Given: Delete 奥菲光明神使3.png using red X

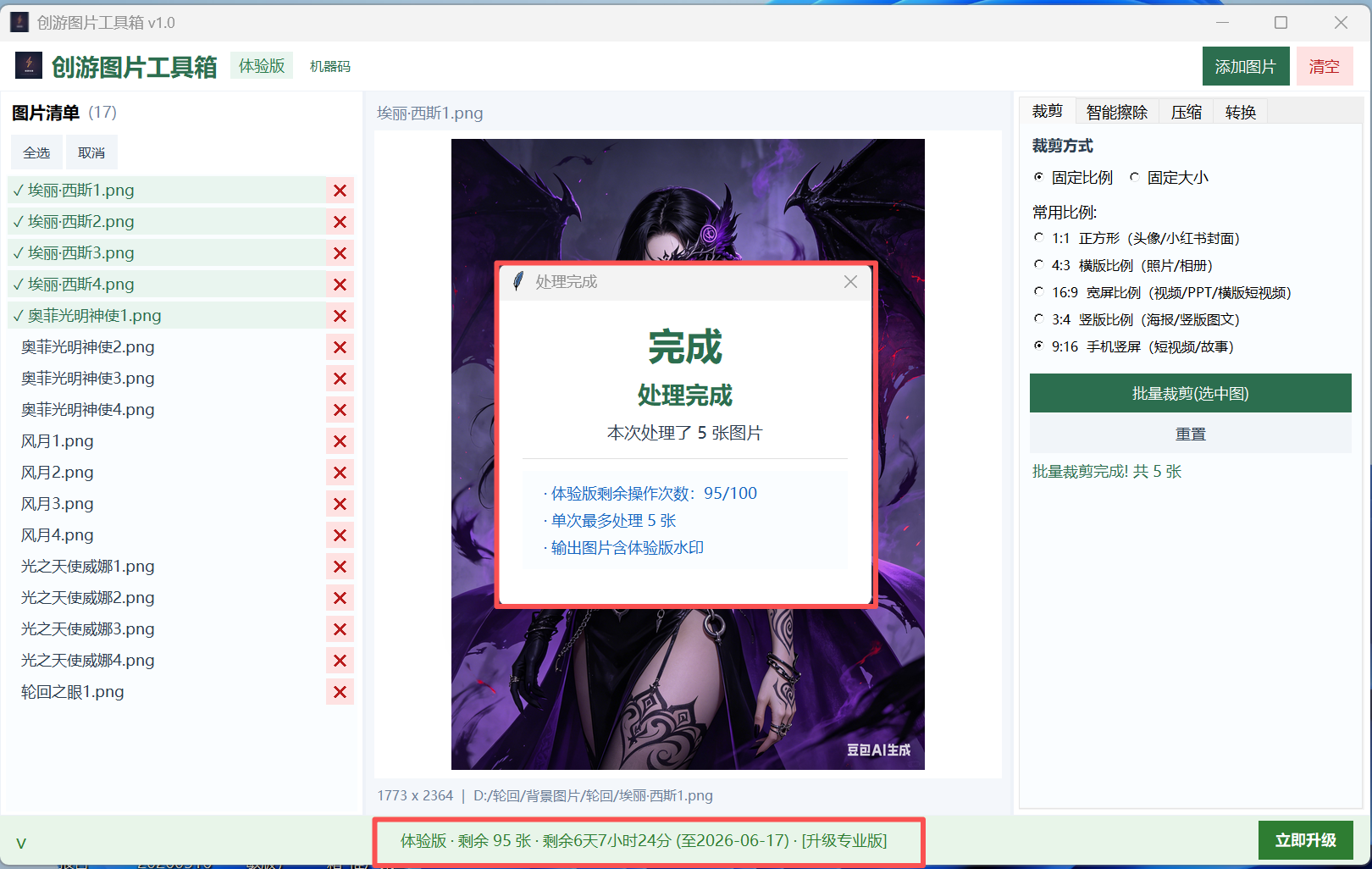Looking at the screenshot, I should [340, 379].
